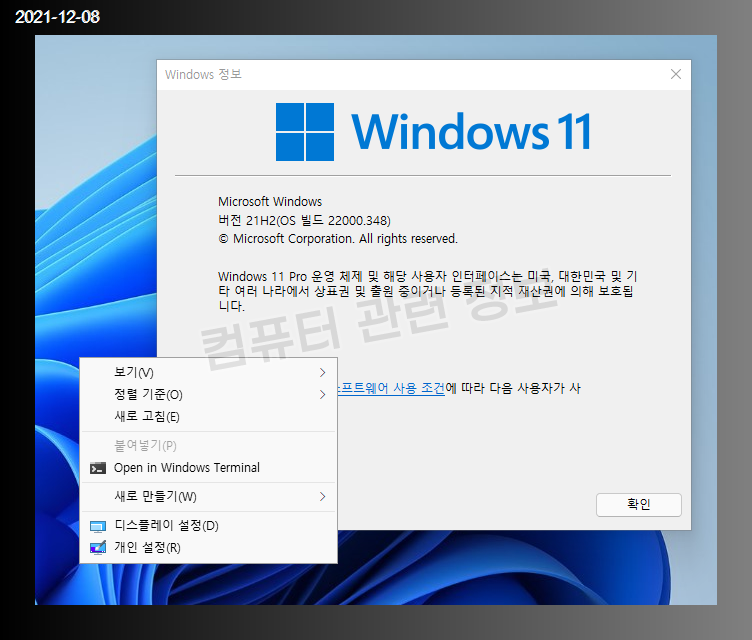Screen dimensions: 752x640
Task: Click the Microsoft Corporation copyright line
Action: (x=338, y=238)
